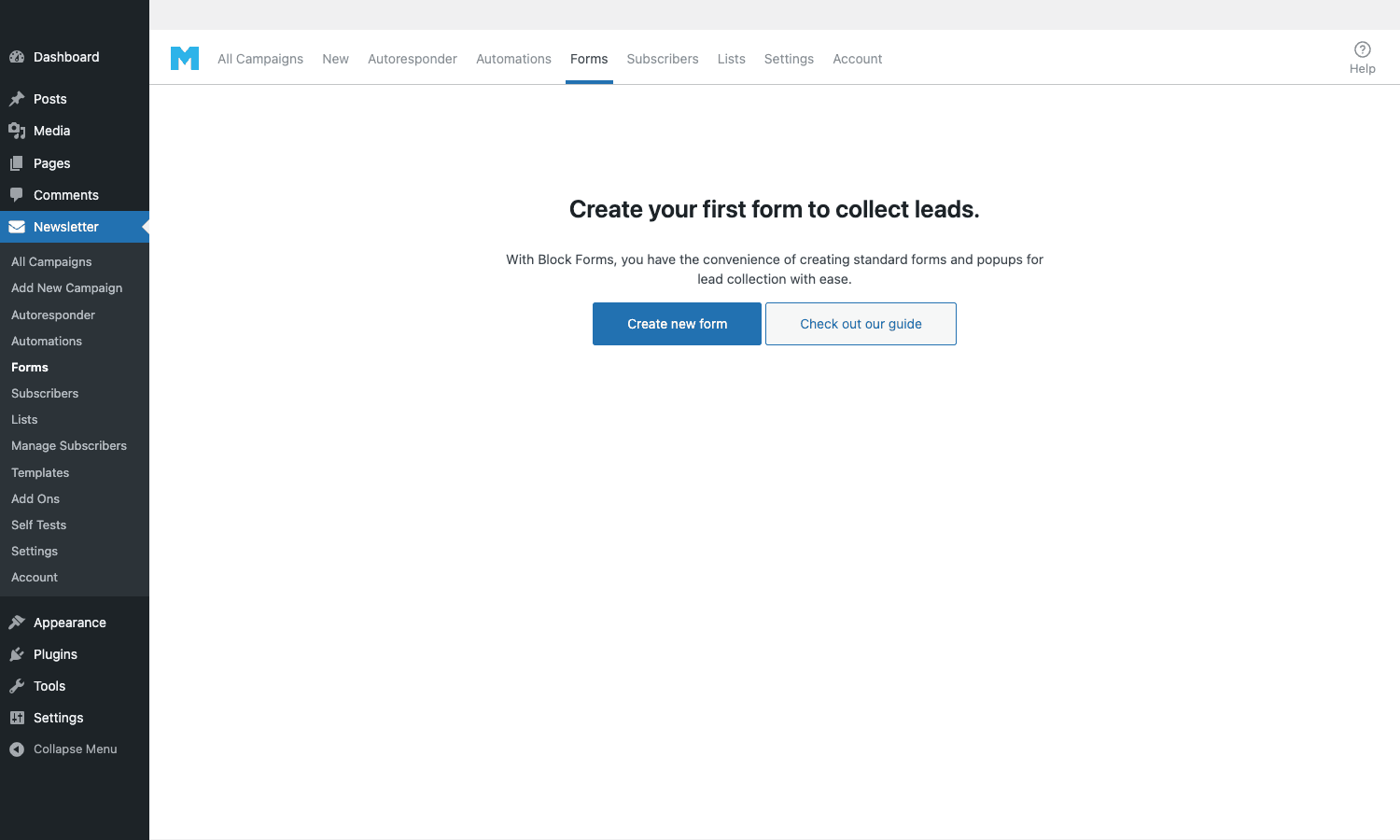Select the Forms top tab
The image size is (1400, 840).
[x=589, y=59]
